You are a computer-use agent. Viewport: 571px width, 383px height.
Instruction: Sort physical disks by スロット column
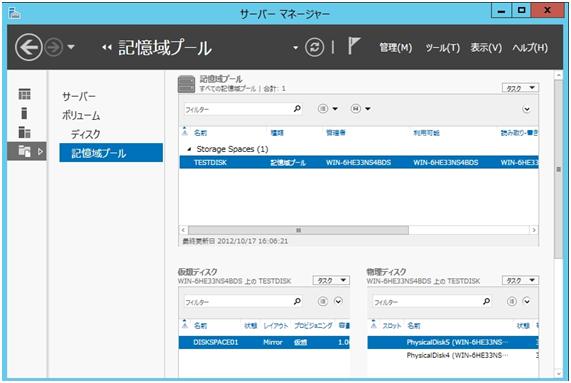pyautogui.click(x=392, y=325)
